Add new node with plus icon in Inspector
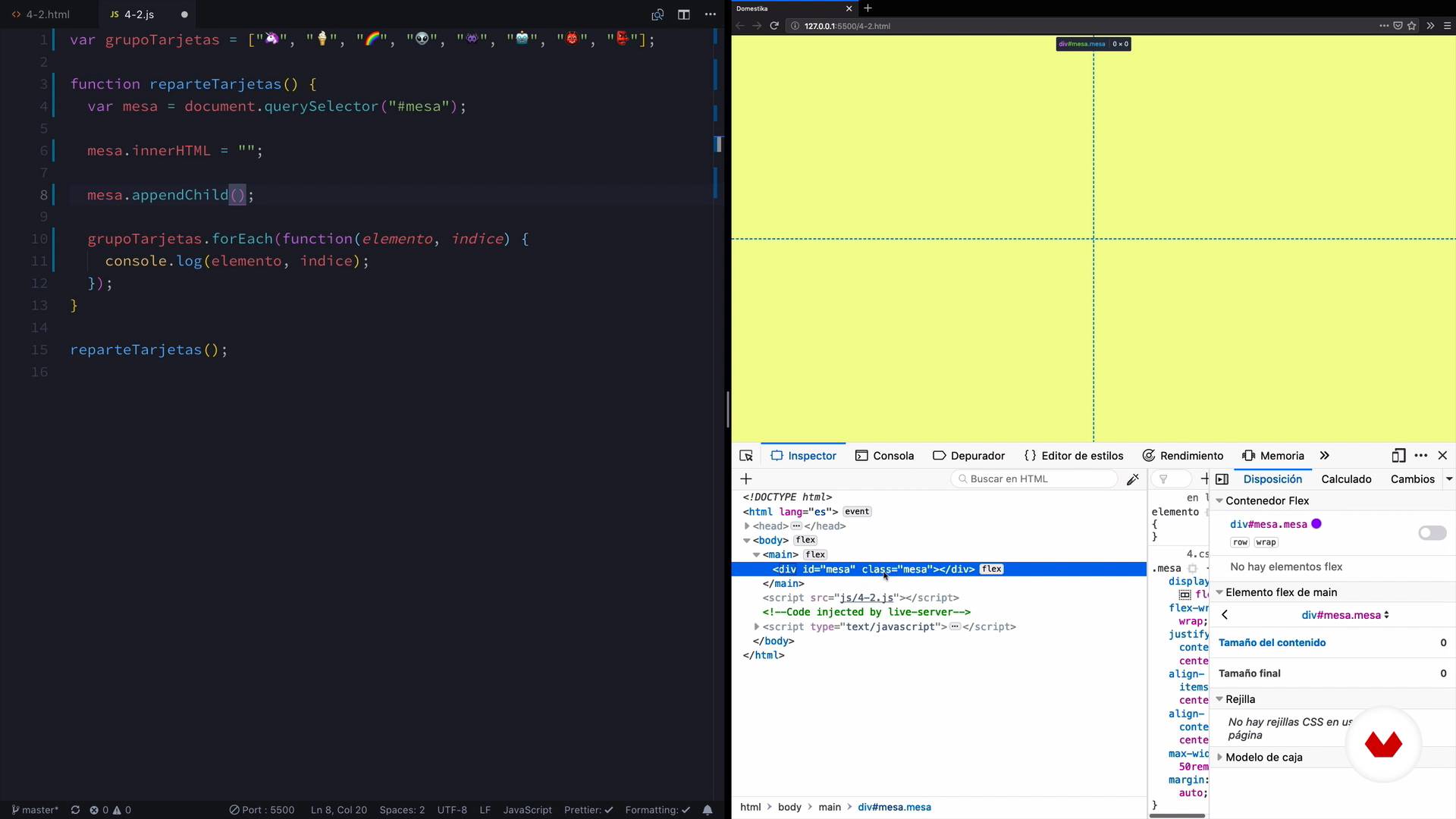The width and height of the screenshot is (1456, 819). (746, 479)
